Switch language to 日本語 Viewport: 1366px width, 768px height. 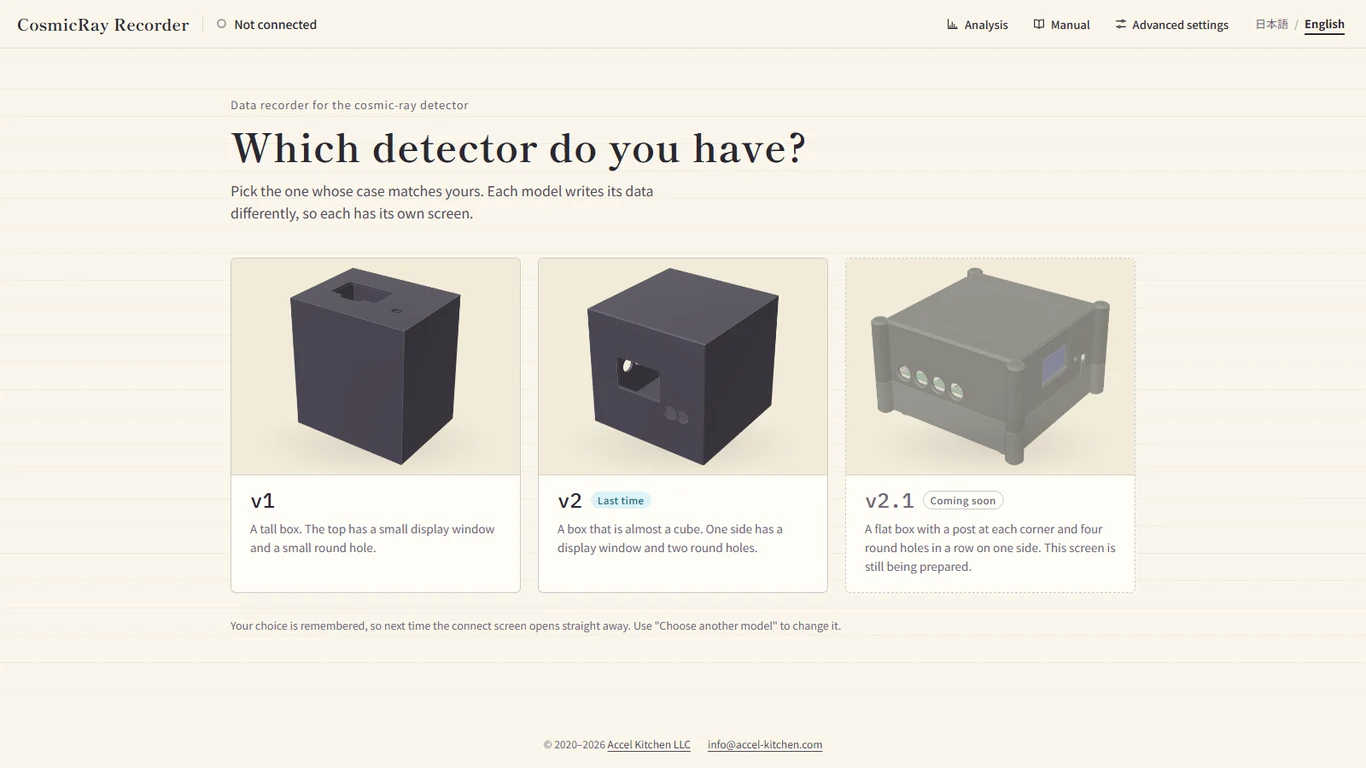point(1271,24)
